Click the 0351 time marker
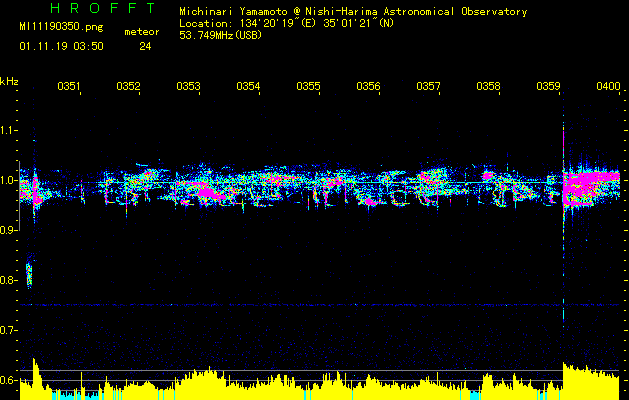The height and width of the screenshot is (400, 629). [x=69, y=86]
